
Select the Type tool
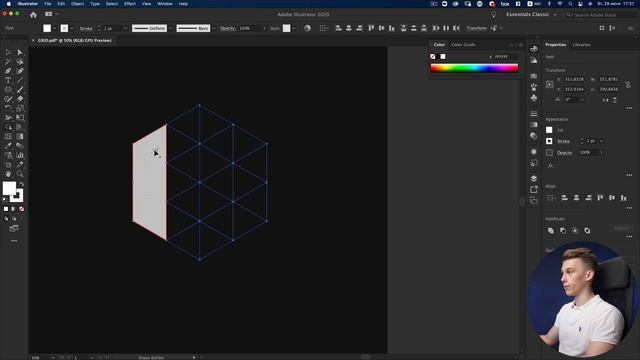(x=8, y=80)
